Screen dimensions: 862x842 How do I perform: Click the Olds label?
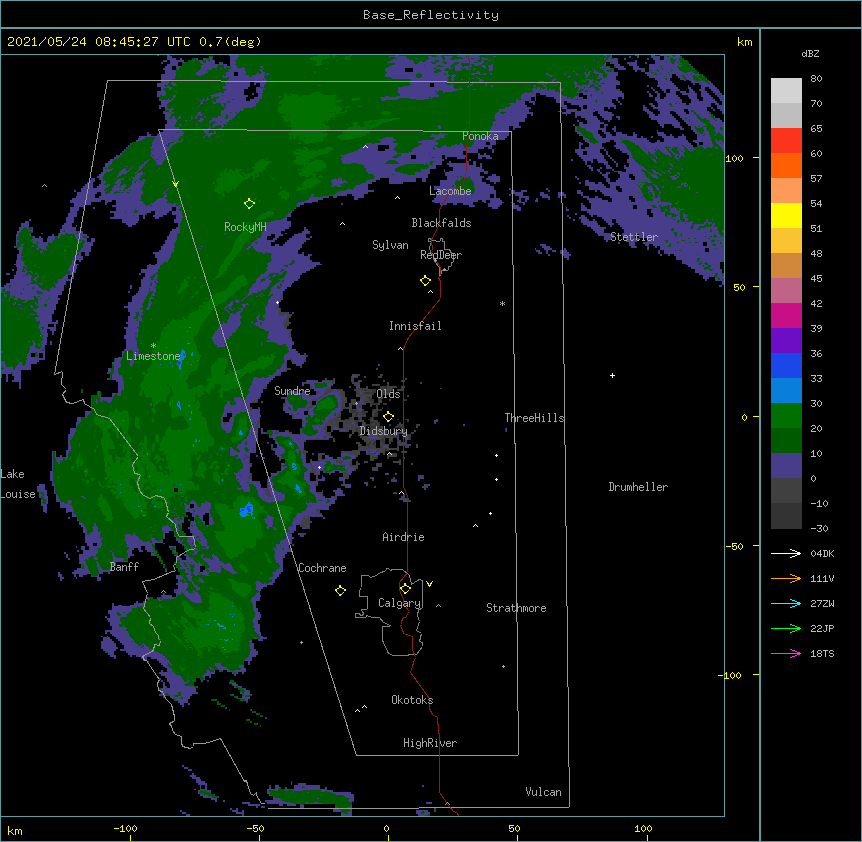coord(388,394)
